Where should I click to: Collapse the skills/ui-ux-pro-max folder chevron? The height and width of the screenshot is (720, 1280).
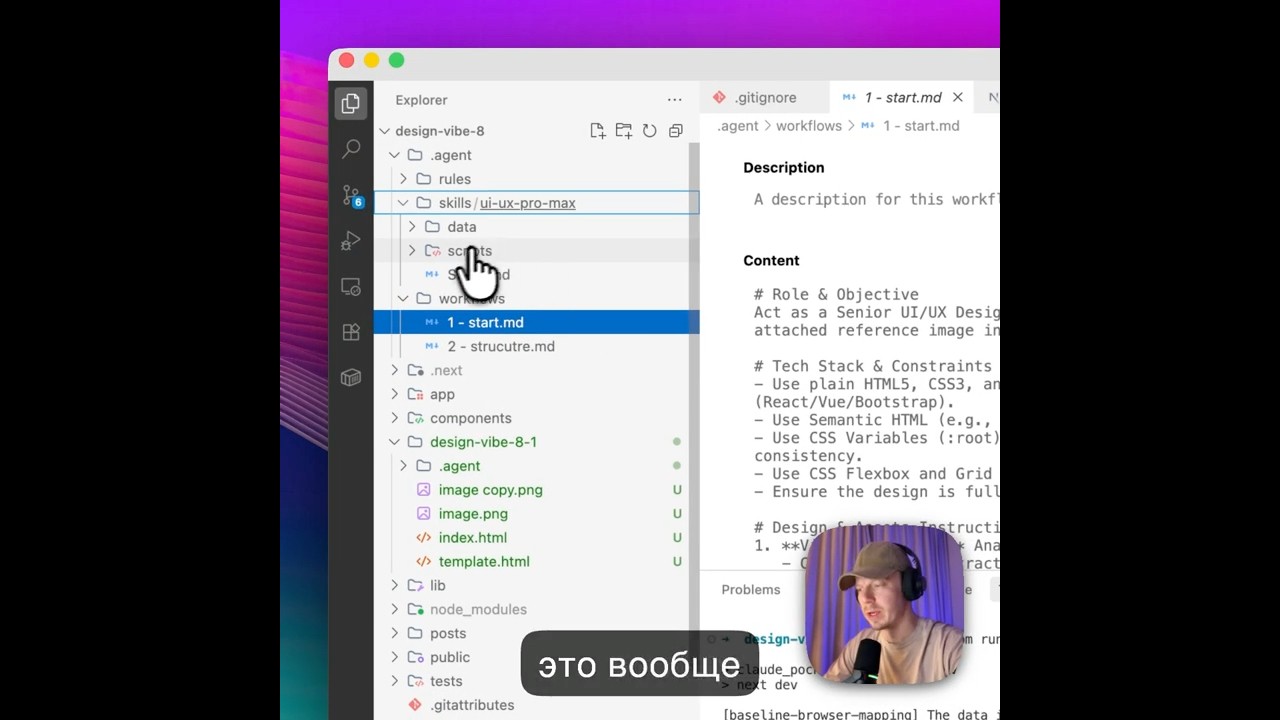(403, 203)
